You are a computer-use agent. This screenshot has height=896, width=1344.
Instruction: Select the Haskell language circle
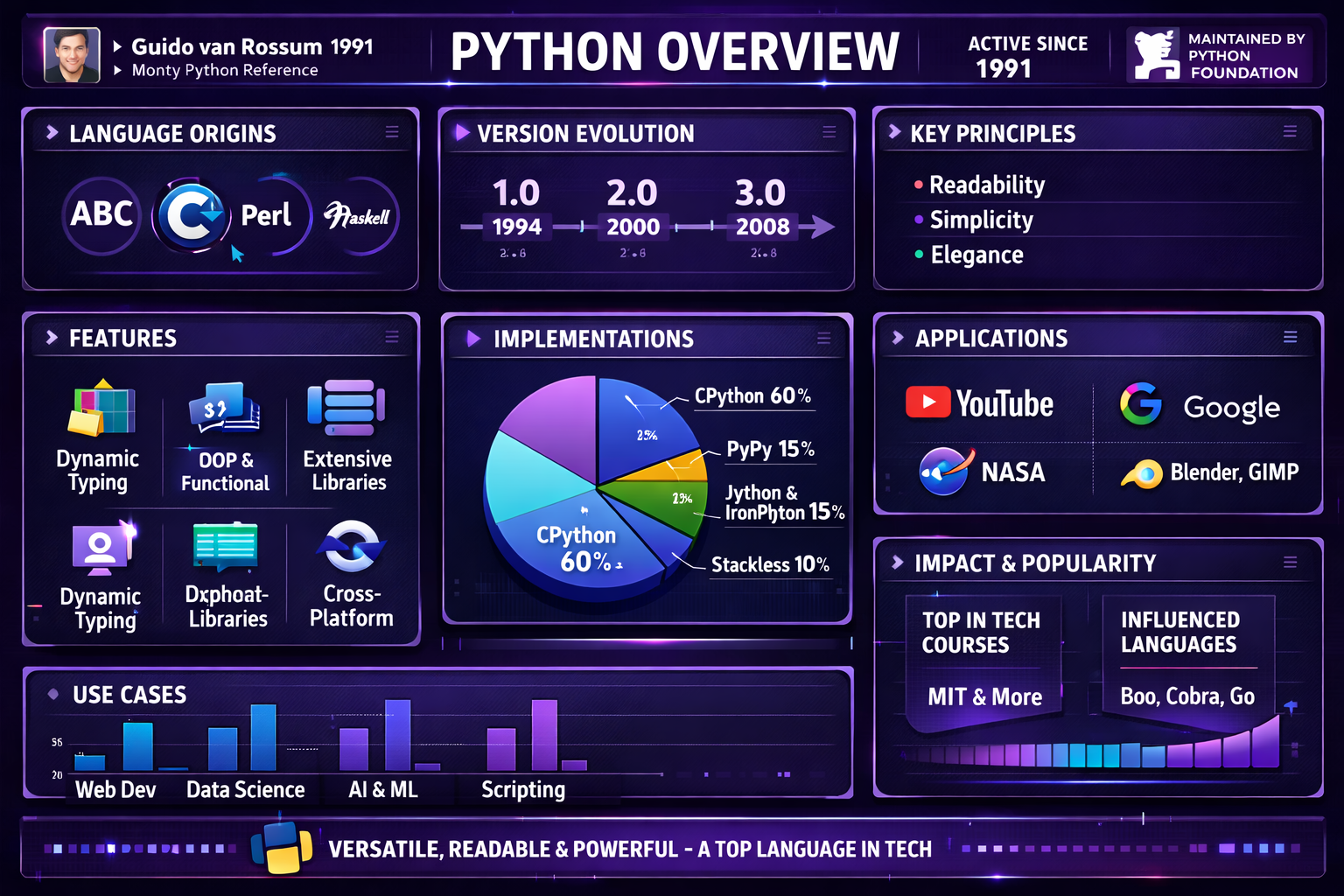pyautogui.click(x=358, y=215)
